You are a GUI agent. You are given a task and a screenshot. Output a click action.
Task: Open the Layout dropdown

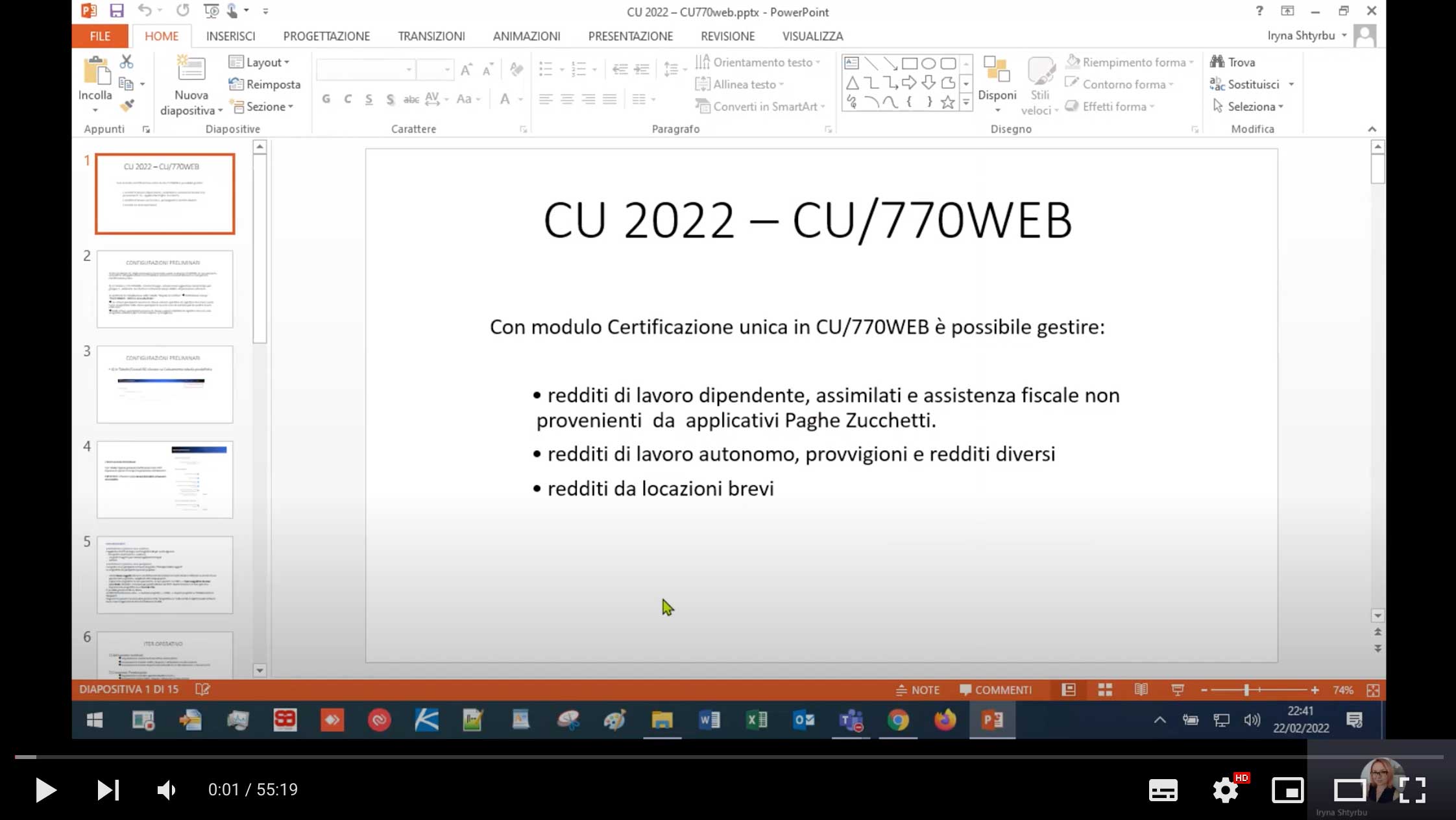pyautogui.click(x=260, y=62)
